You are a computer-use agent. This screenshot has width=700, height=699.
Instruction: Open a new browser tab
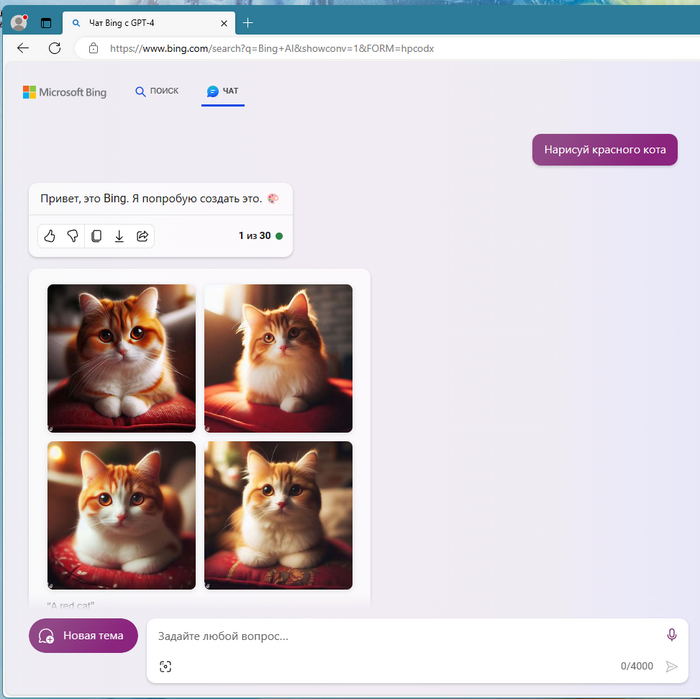tap(248, 23)
